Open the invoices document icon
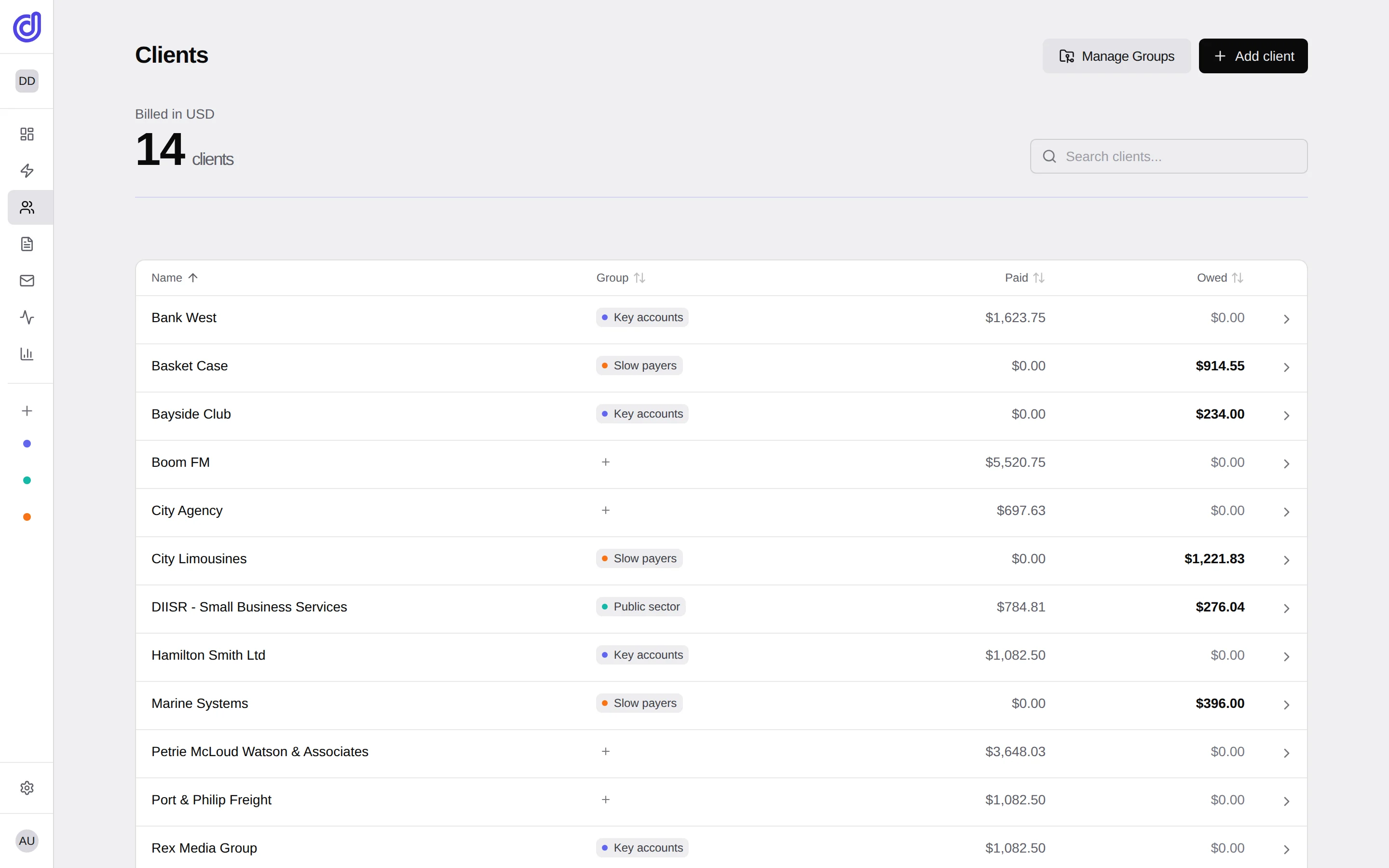1389x868 pixels. click(x=27, y=244)
